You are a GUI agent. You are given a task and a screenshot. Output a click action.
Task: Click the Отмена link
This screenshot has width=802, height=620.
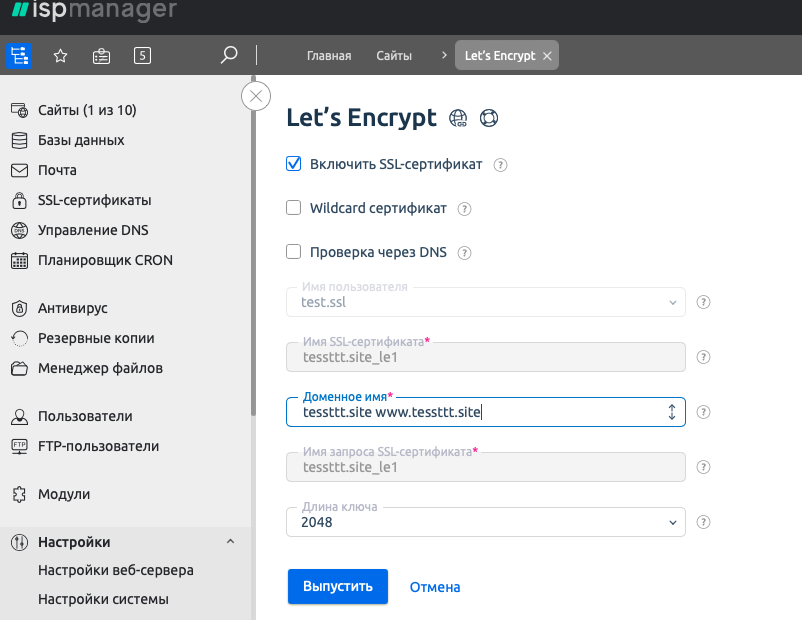click(x=435, y=587)
